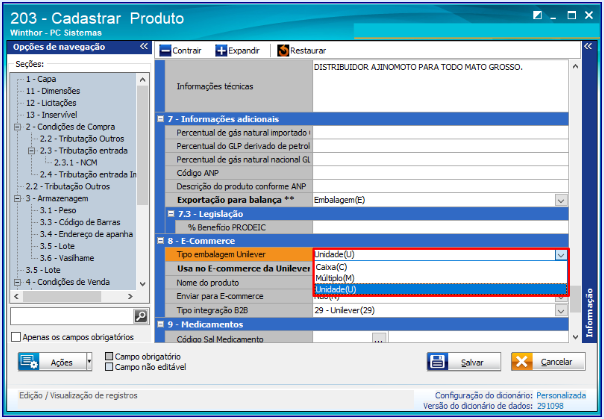604x419 pixels.
Task: Click the section search input field
Action: click(x=72, y=316)
